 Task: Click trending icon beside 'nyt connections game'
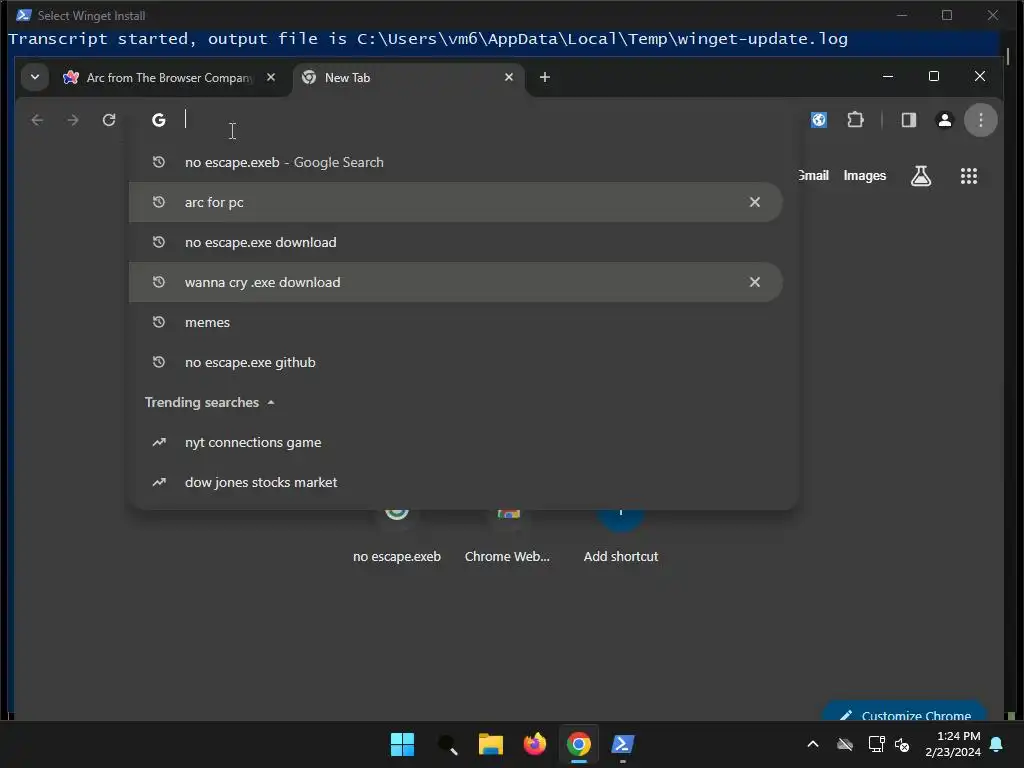159,442
